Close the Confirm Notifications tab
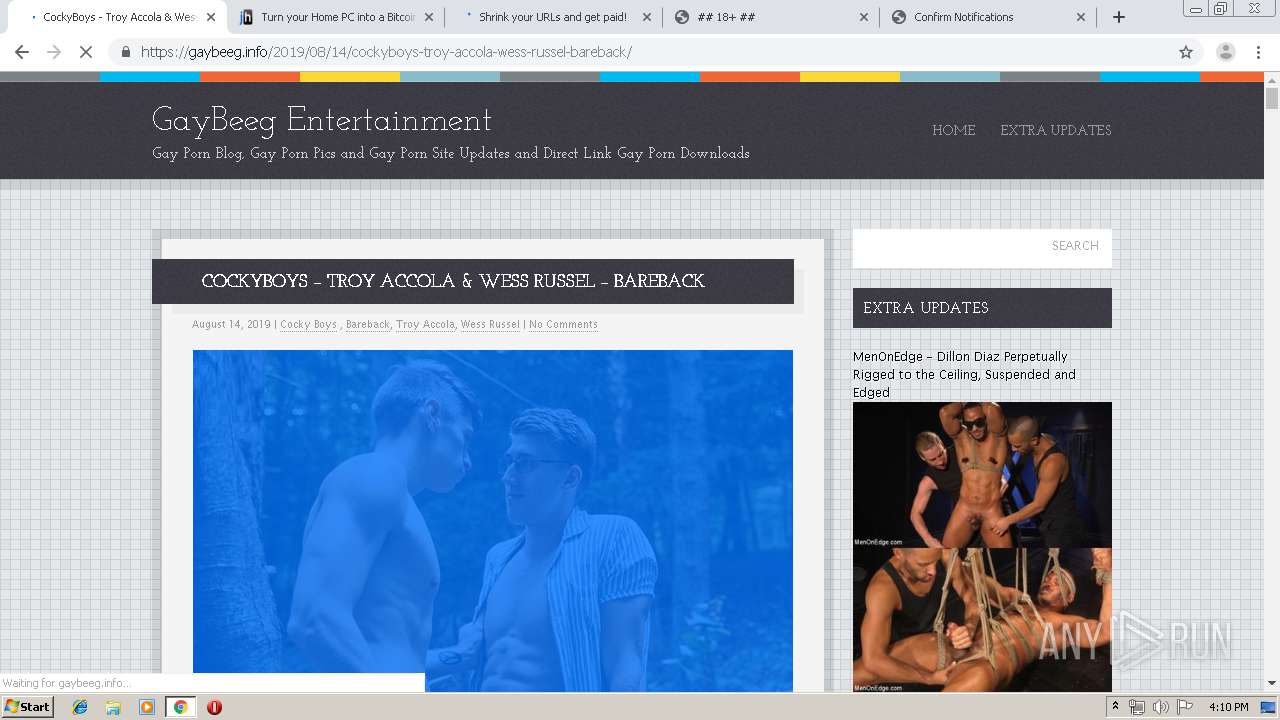Screen dimensions: 1280x720 point(1081,17)
